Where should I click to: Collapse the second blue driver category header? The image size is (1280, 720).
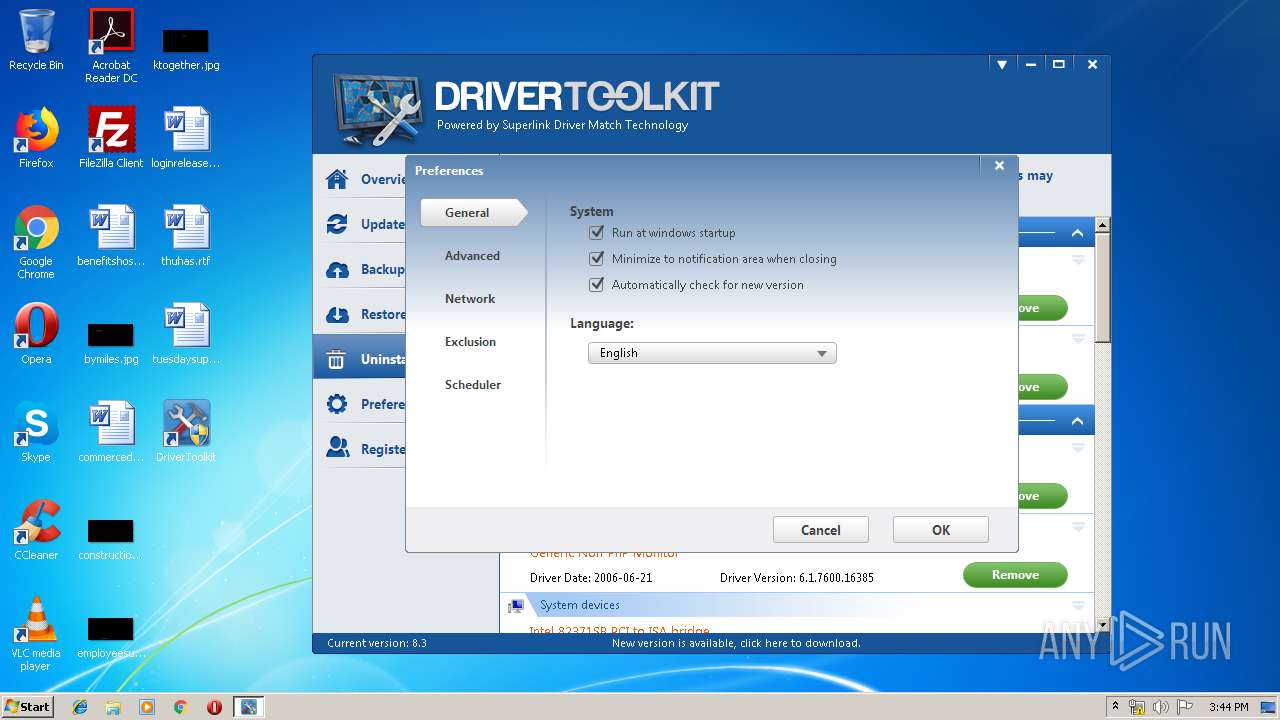[x=1077, y=420]
